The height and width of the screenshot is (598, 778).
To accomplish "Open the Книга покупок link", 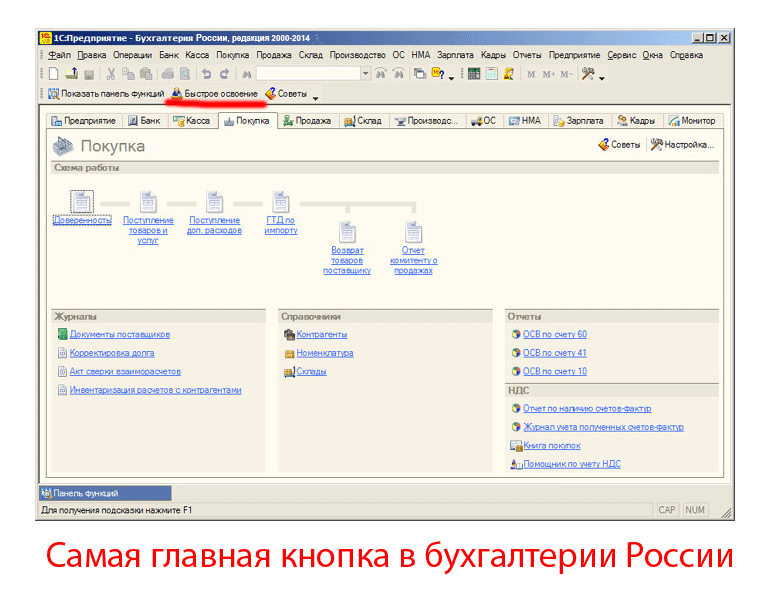I will click(x=551, y=446).
